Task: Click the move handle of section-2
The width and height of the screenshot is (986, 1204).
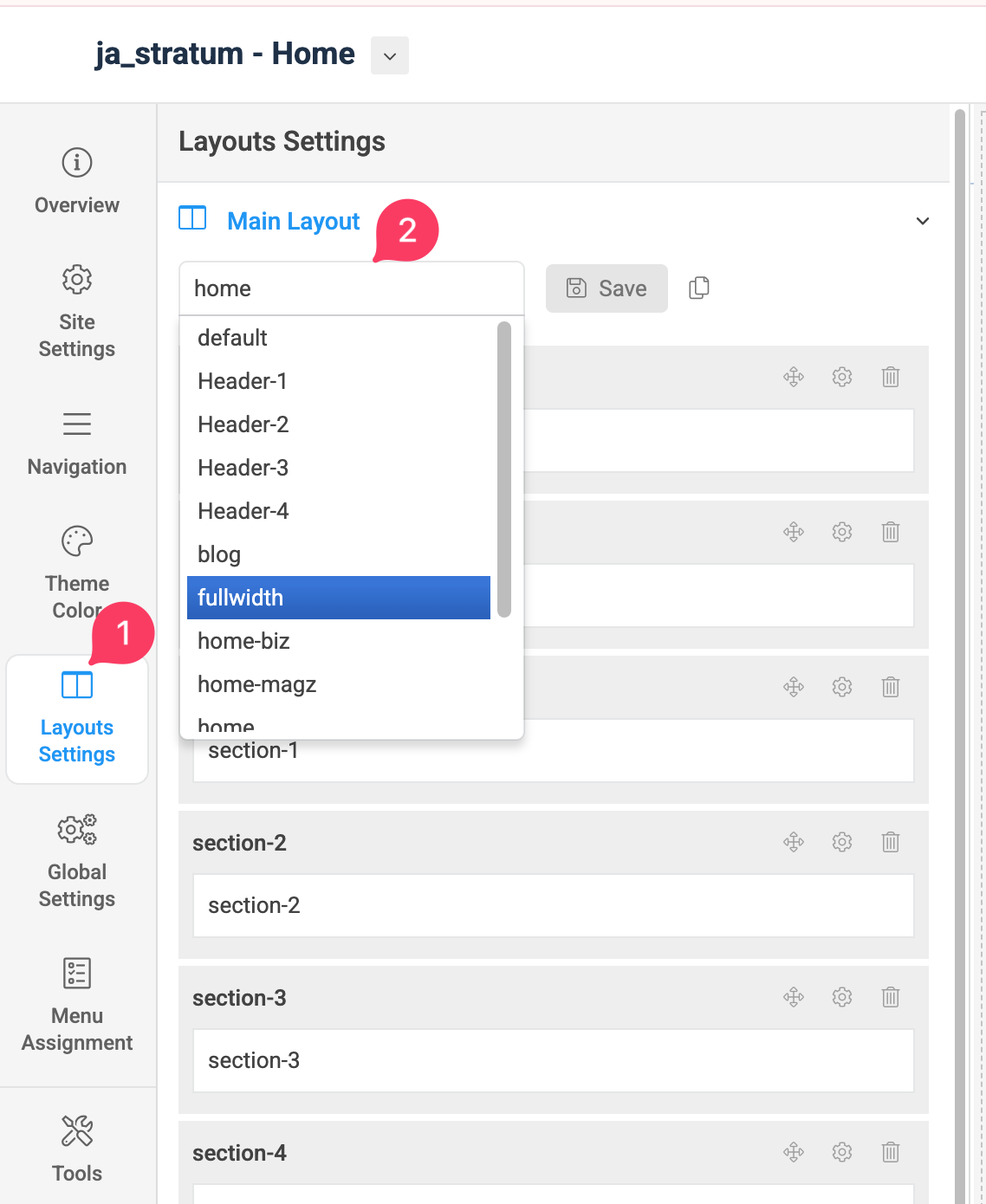Action: coord(794,842)
